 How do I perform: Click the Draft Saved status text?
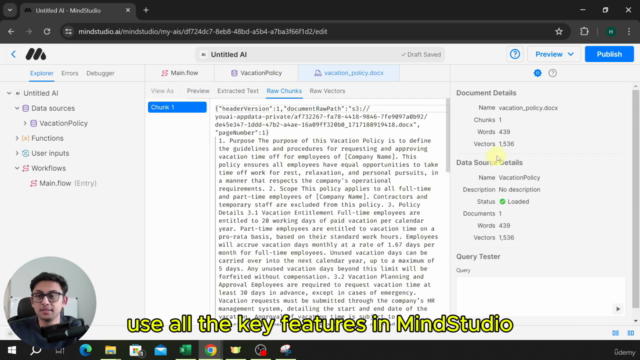coord(421,54)
